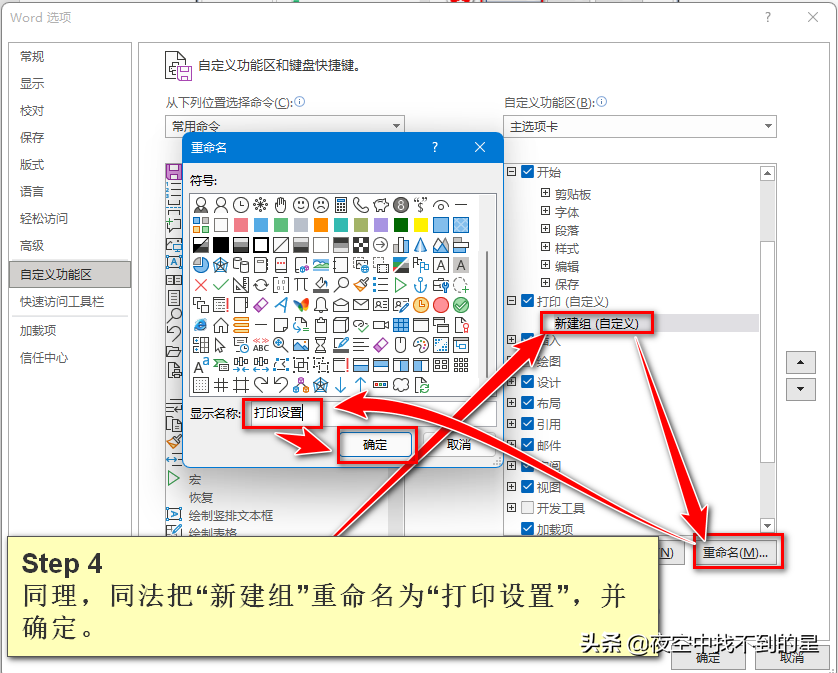Open the 主选项卡 ribbon dropdown
This screenshot has height=673, width=838.
pyautogui.click(x=640, y=127)
